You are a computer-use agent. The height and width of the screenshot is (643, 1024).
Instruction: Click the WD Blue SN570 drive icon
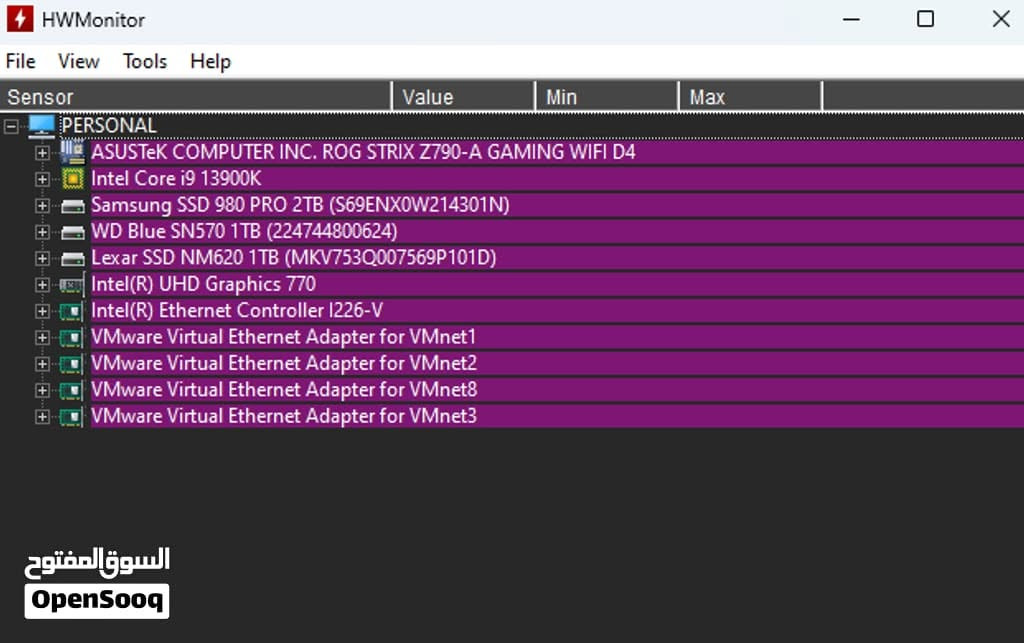[72, 232]
